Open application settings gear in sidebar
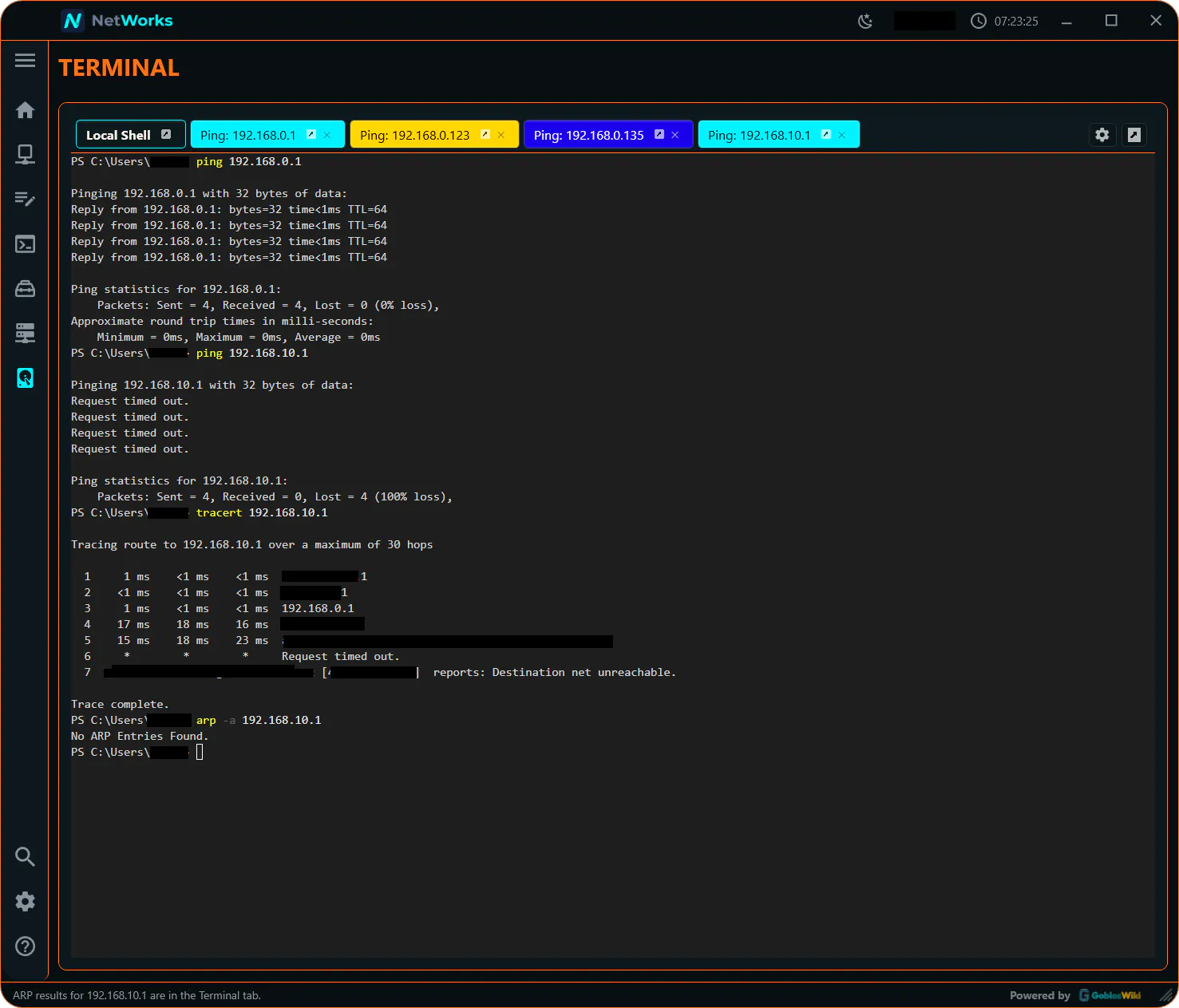Image resolution: width=1179 pixels, height=1008 pixels. coord(25,901)
